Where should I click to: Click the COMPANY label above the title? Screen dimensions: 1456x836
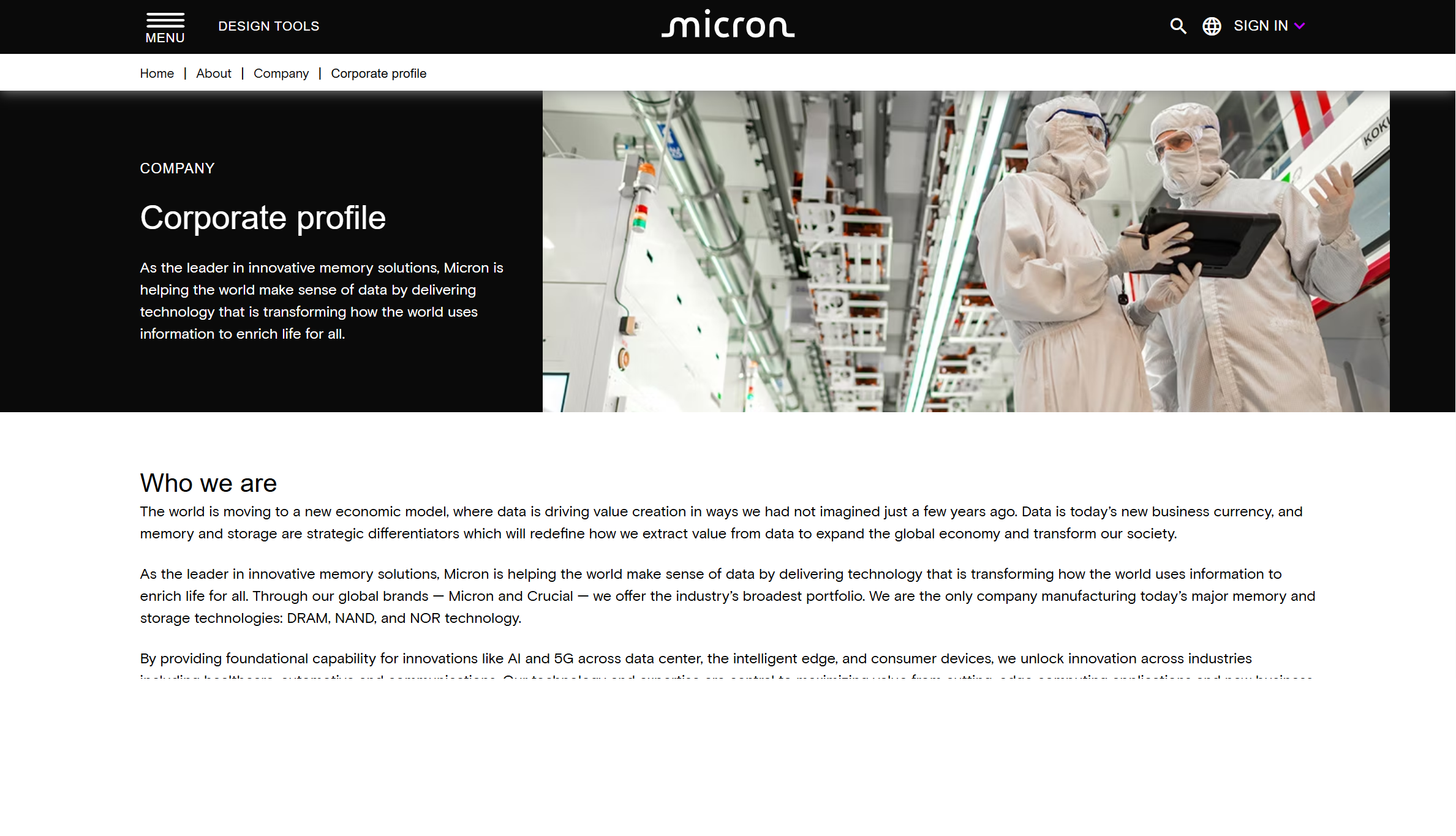pos(177,168)
